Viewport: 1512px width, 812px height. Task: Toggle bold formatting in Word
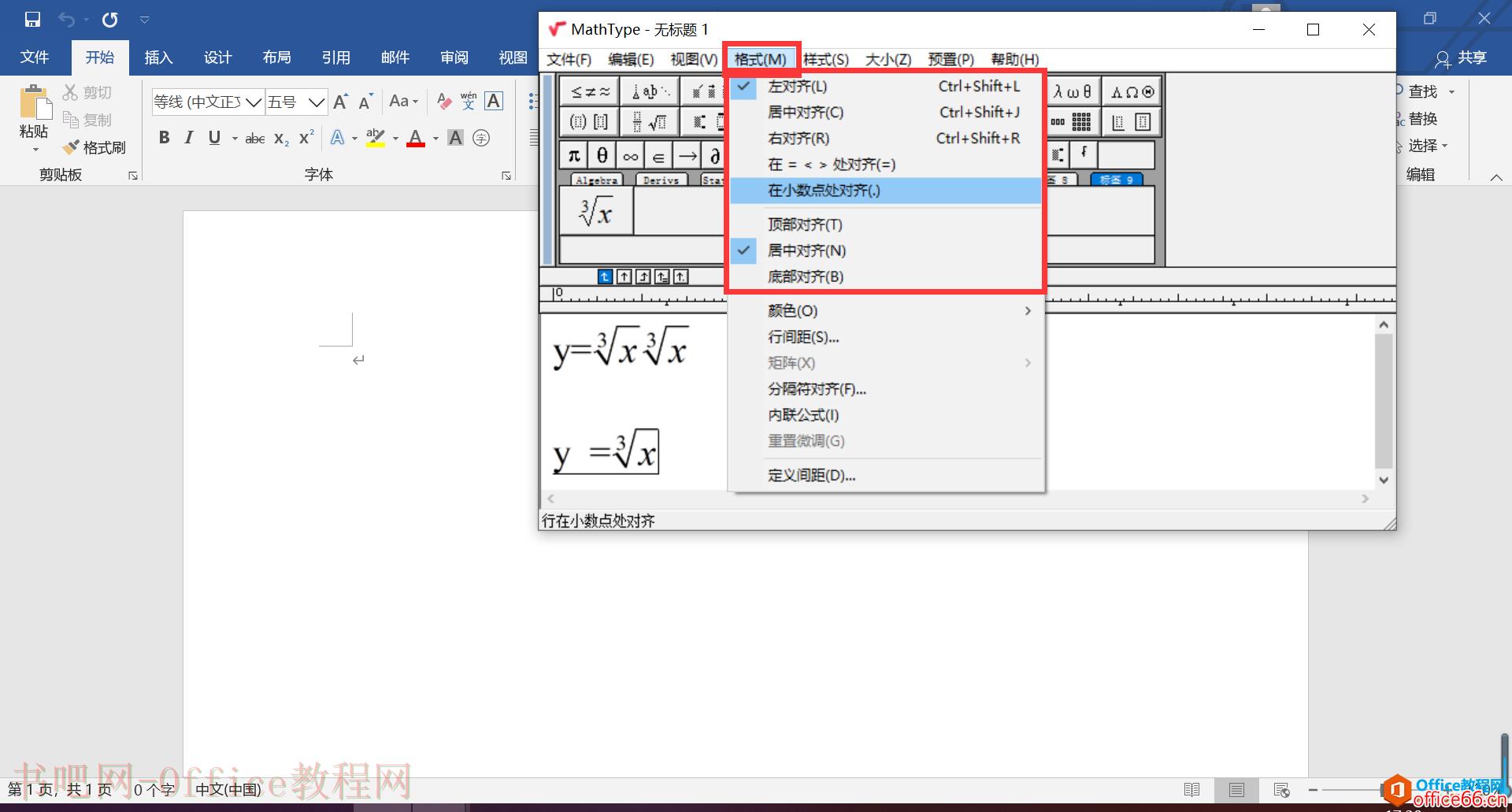click(x=164, y=138)
